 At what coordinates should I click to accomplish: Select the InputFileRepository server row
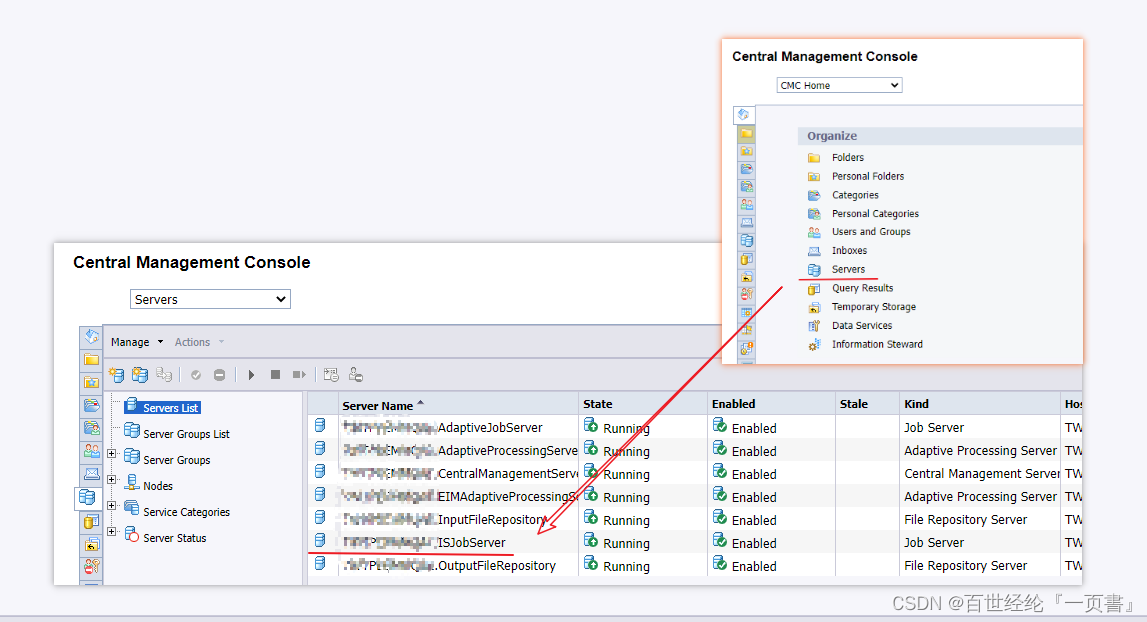pos(695,520)
